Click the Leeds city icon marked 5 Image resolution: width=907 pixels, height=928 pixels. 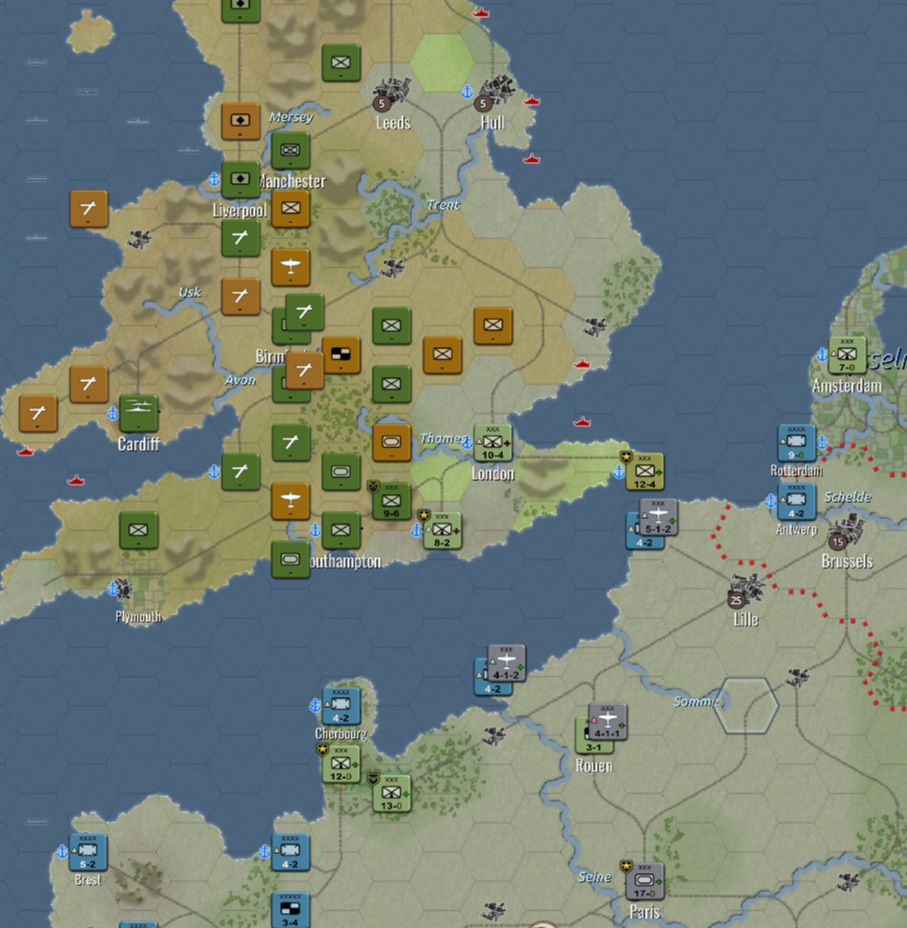[x=390, y=94]
